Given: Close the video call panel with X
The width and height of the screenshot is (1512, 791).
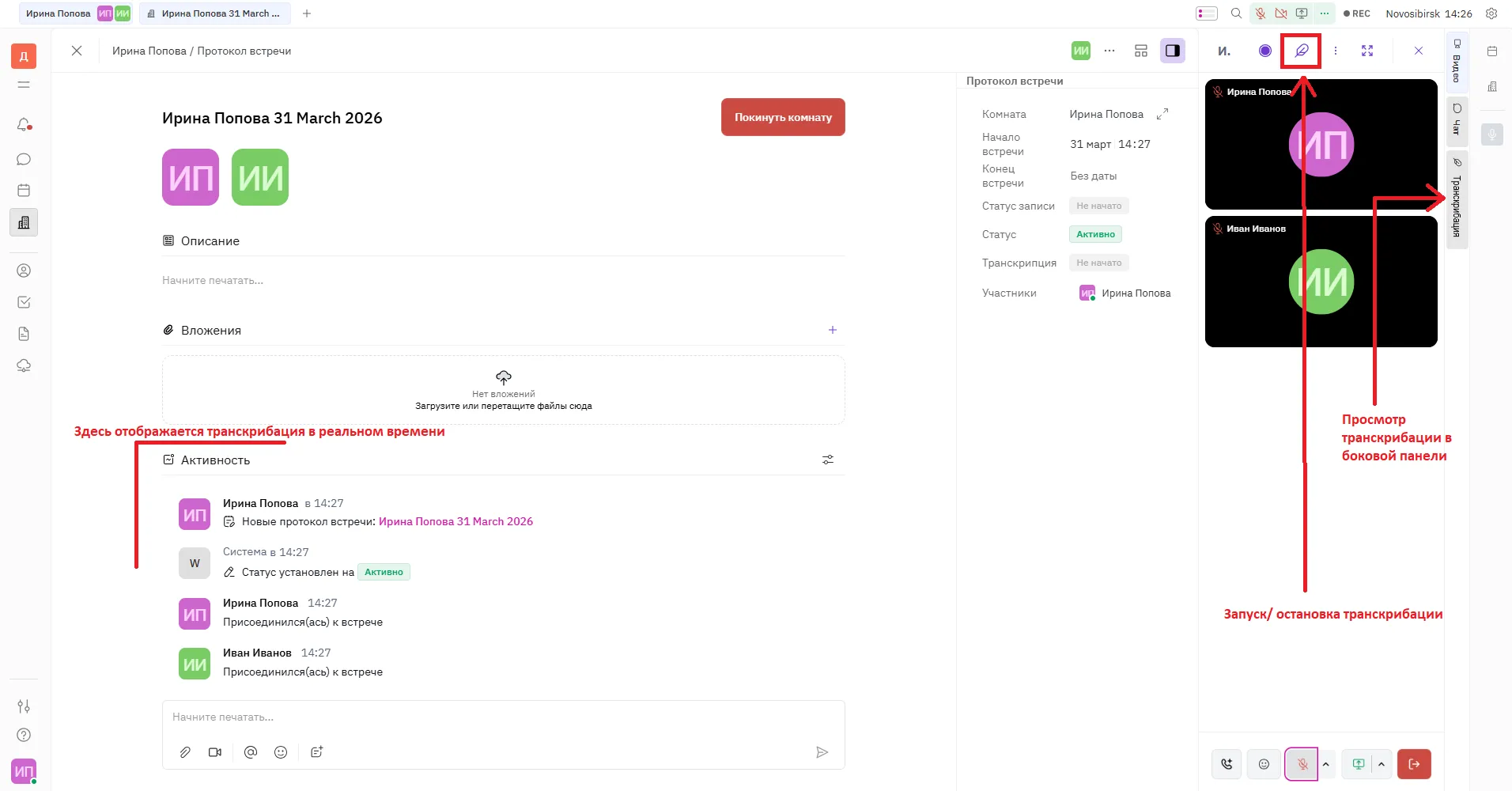Looking at the screenshot, I should (x=1419, y=51).
